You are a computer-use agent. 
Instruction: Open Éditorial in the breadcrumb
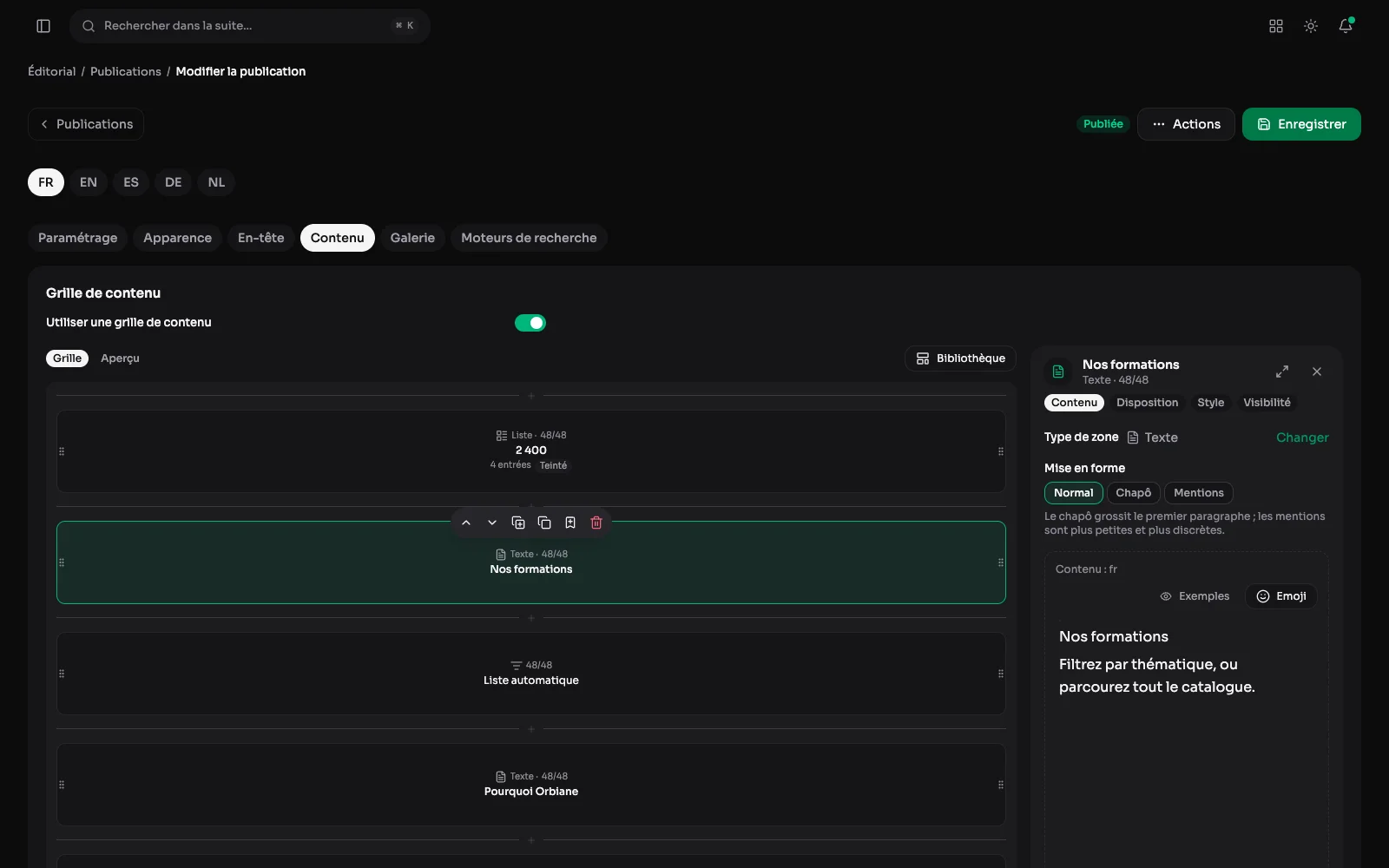(52, 71)
